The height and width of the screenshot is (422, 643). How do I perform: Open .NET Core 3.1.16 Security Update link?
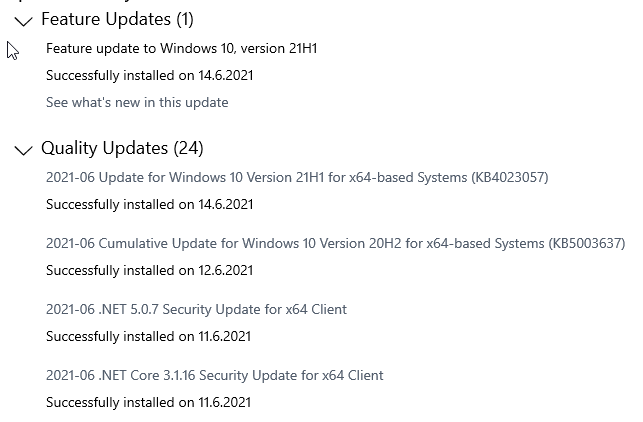[x=214, y=375]
